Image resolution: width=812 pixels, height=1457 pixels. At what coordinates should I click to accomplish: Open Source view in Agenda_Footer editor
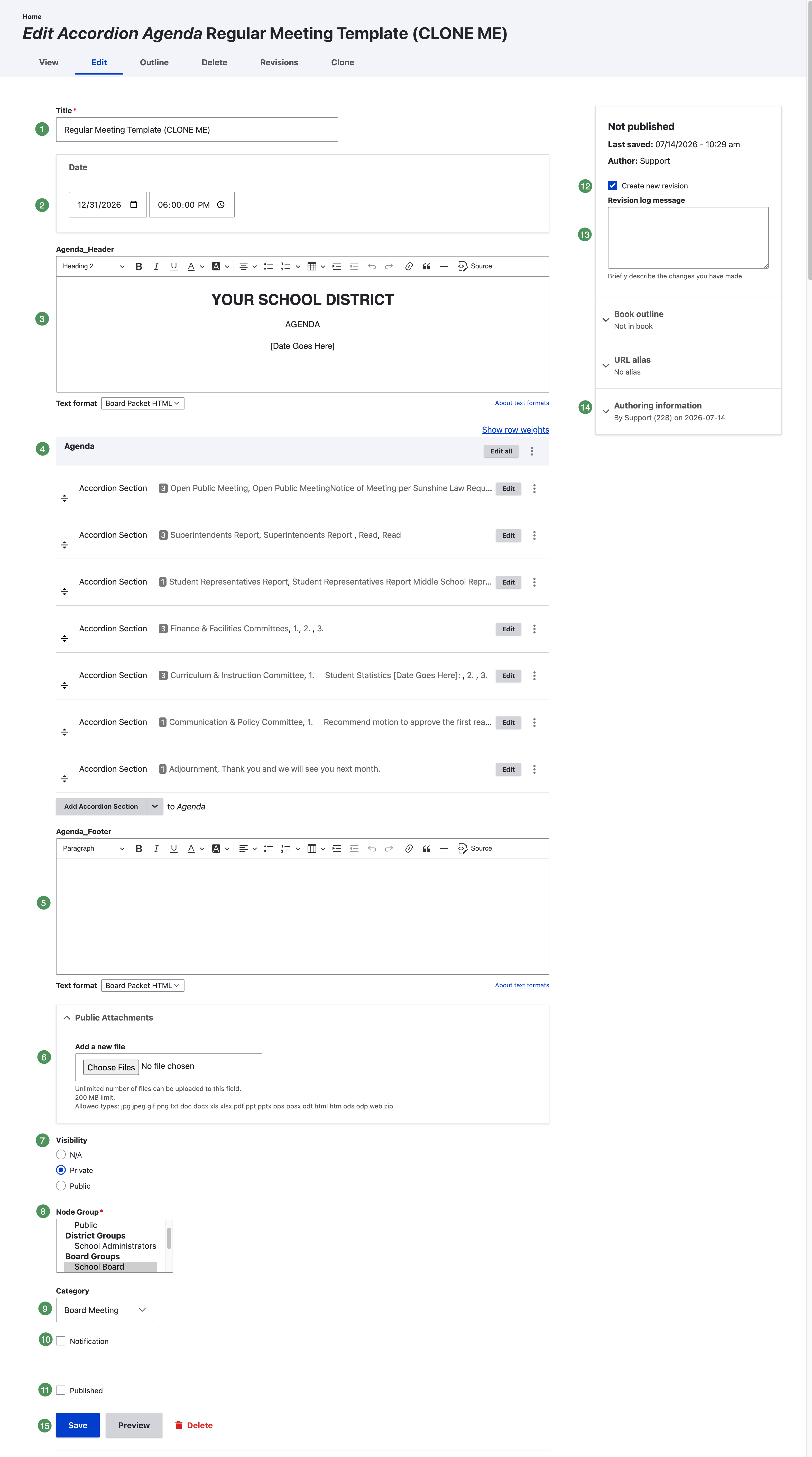pyautogui.click(x=475, y=848)
